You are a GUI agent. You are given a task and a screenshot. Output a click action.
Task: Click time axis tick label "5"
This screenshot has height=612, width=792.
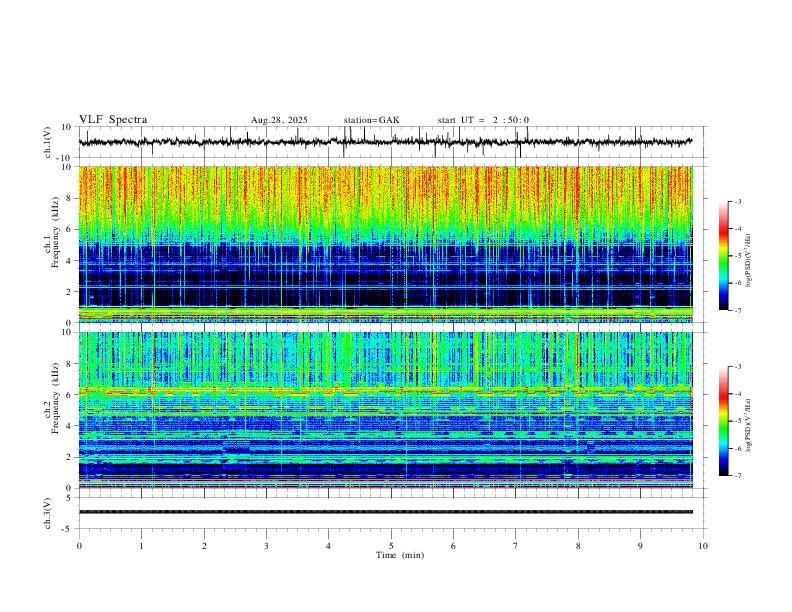(x=391, y=546)
